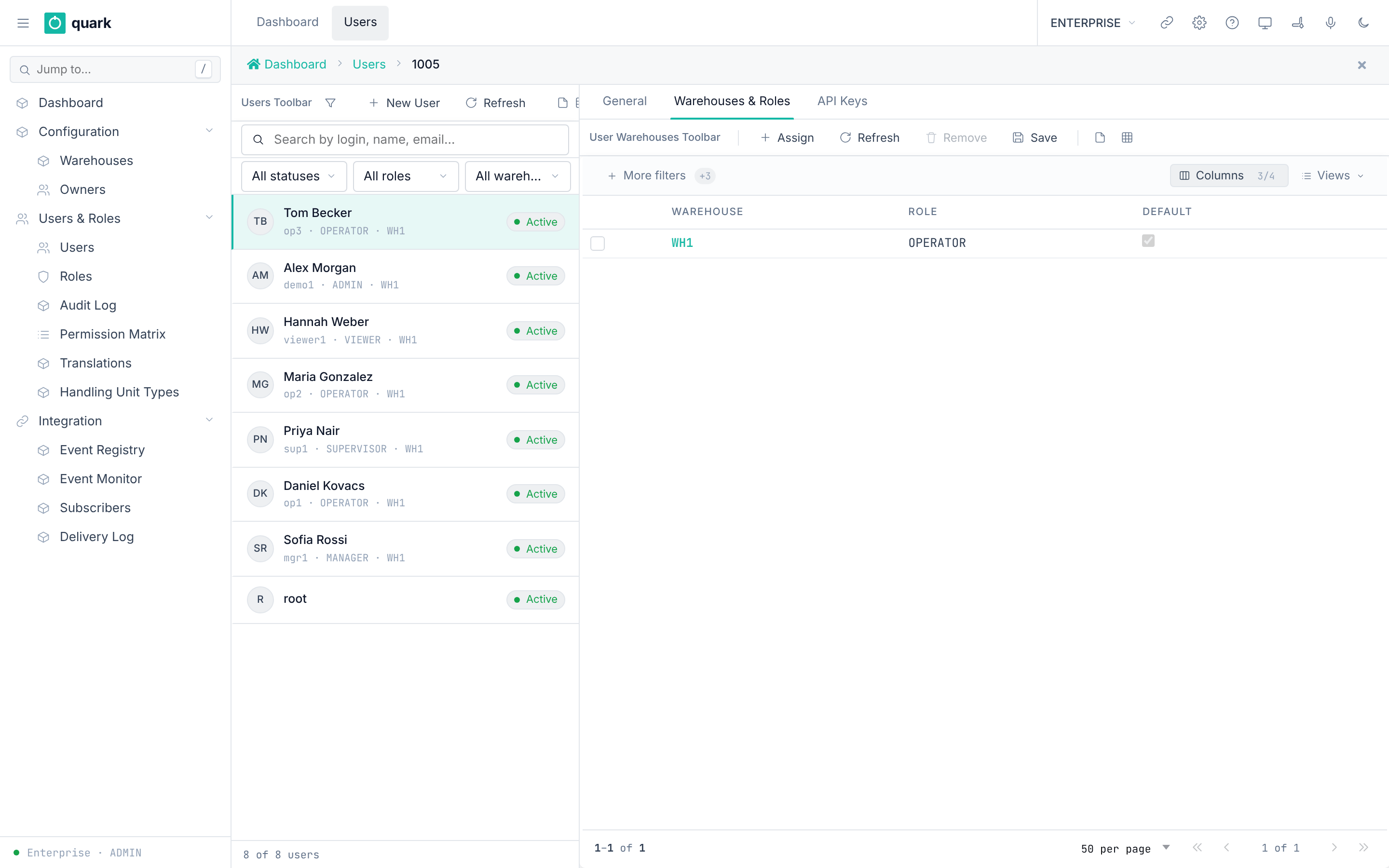Select the root user in list
The image size is (1389, 868).
click(405, 599)
